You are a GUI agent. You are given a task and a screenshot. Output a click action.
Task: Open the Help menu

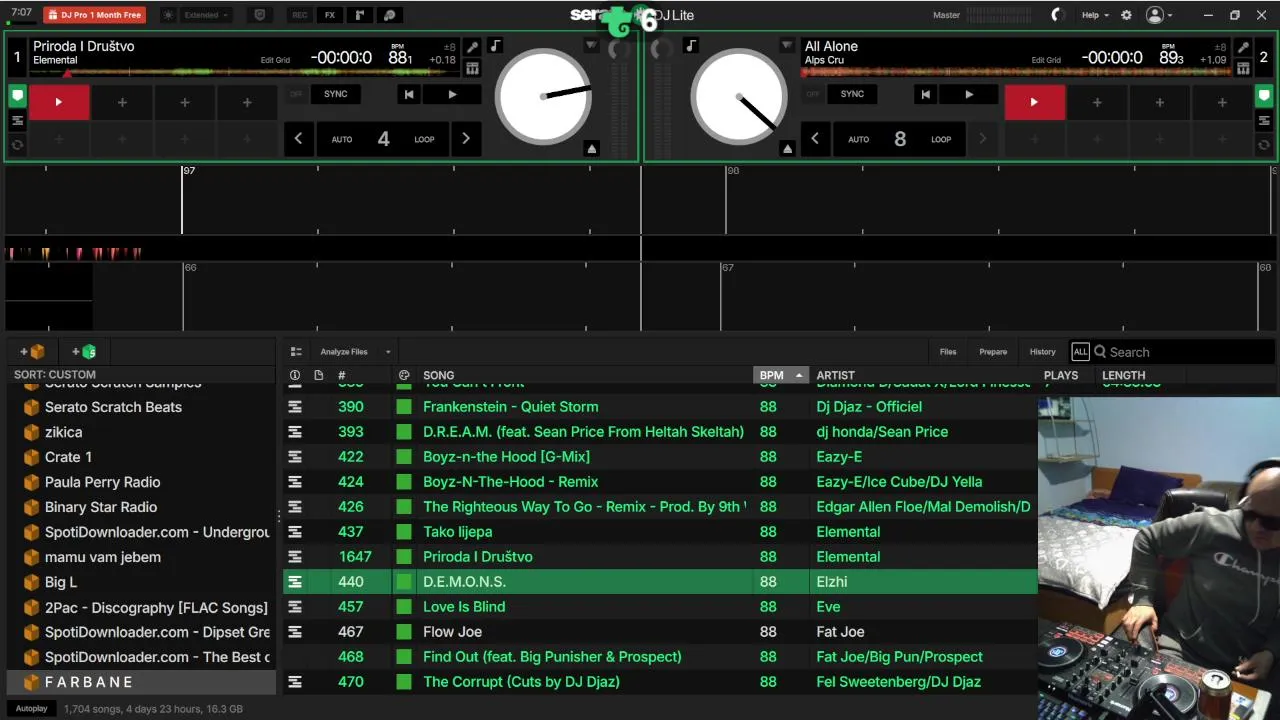(1095, 15)
